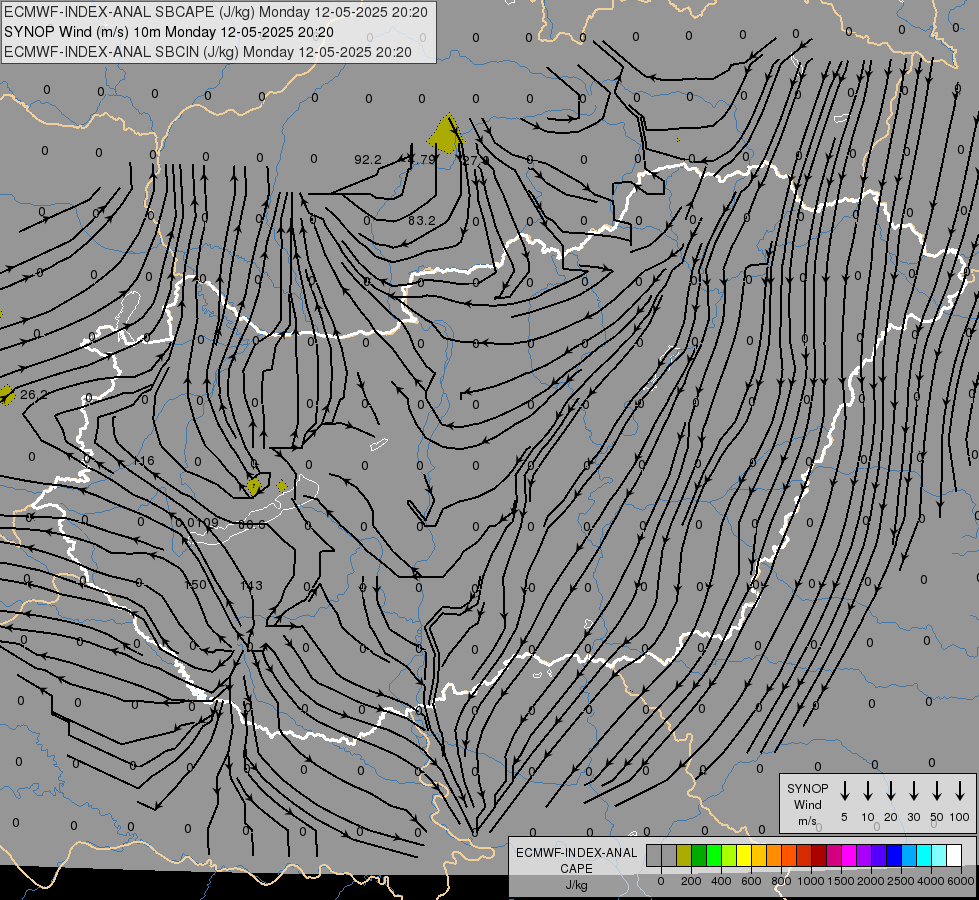Pick the yellow-green CAPE legend swatch
This screenshot has height=900, width=979.
tap(729, 855)
